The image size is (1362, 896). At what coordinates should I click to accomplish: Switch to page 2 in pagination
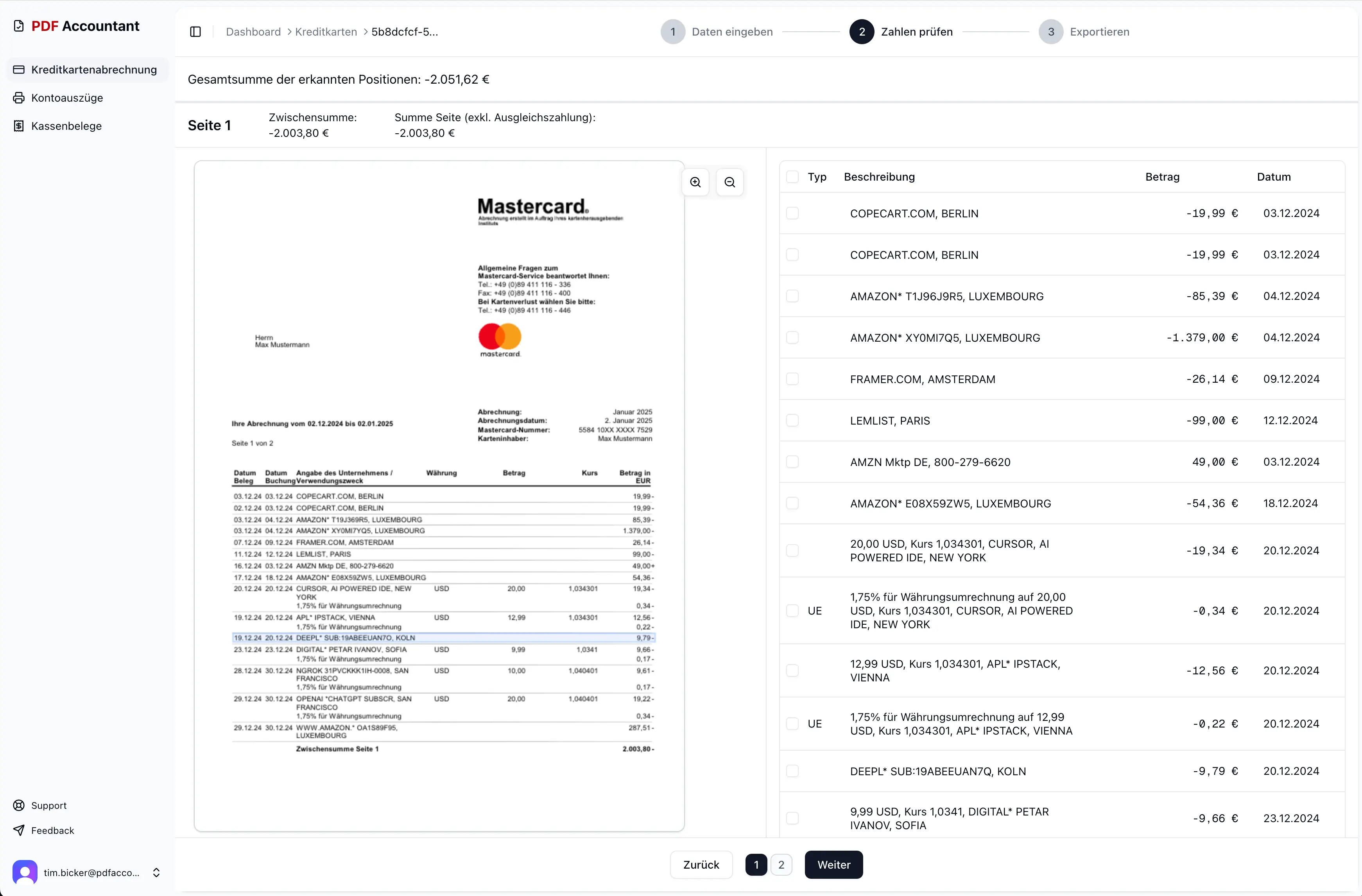(781, 865)
